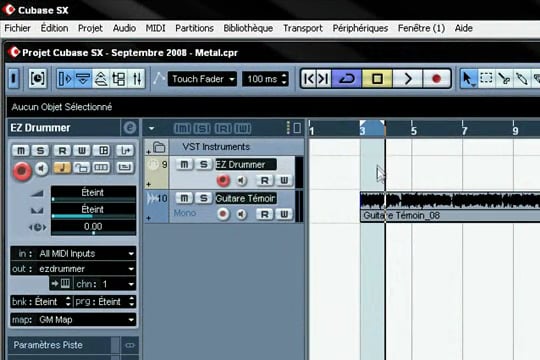Toggle inspector Mute button
The height and width of the screenshot is (360, 540).
(21, 151)
